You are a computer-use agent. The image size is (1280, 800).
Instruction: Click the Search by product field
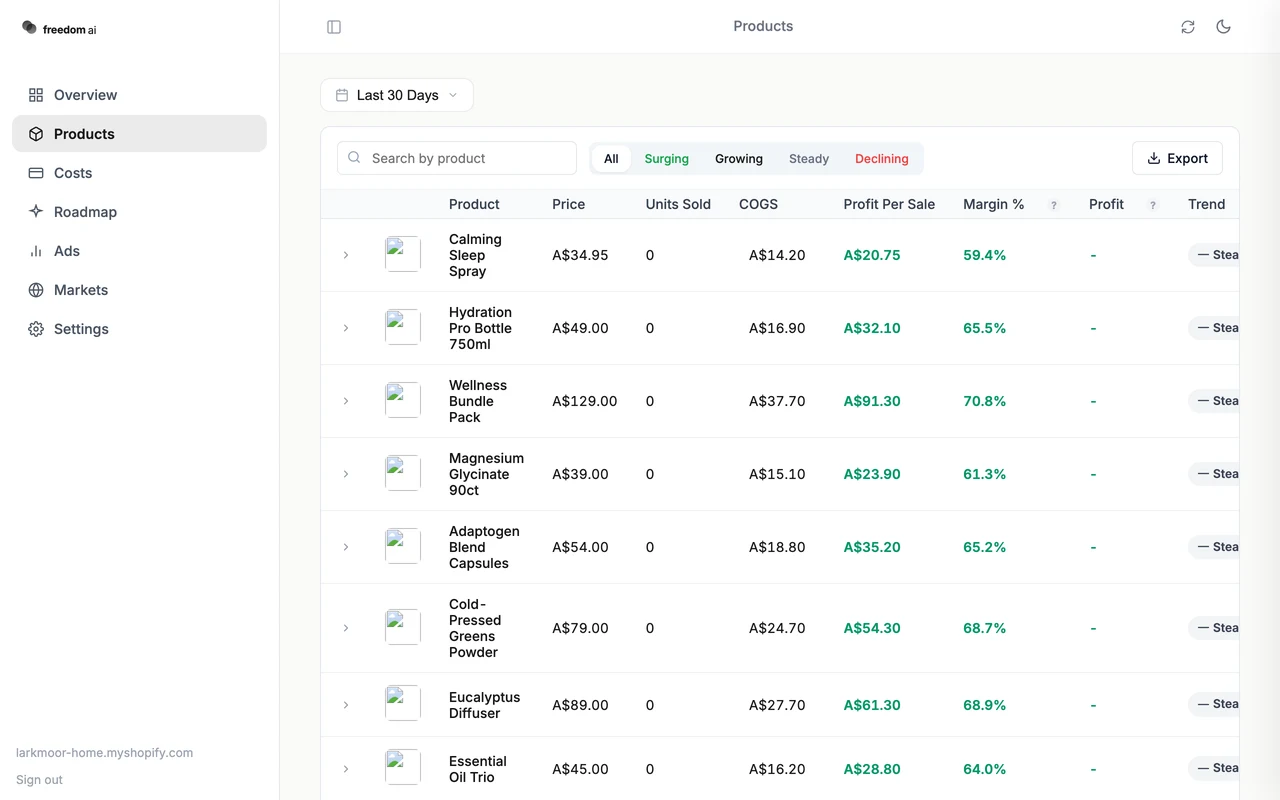click(x=457, y=158)
